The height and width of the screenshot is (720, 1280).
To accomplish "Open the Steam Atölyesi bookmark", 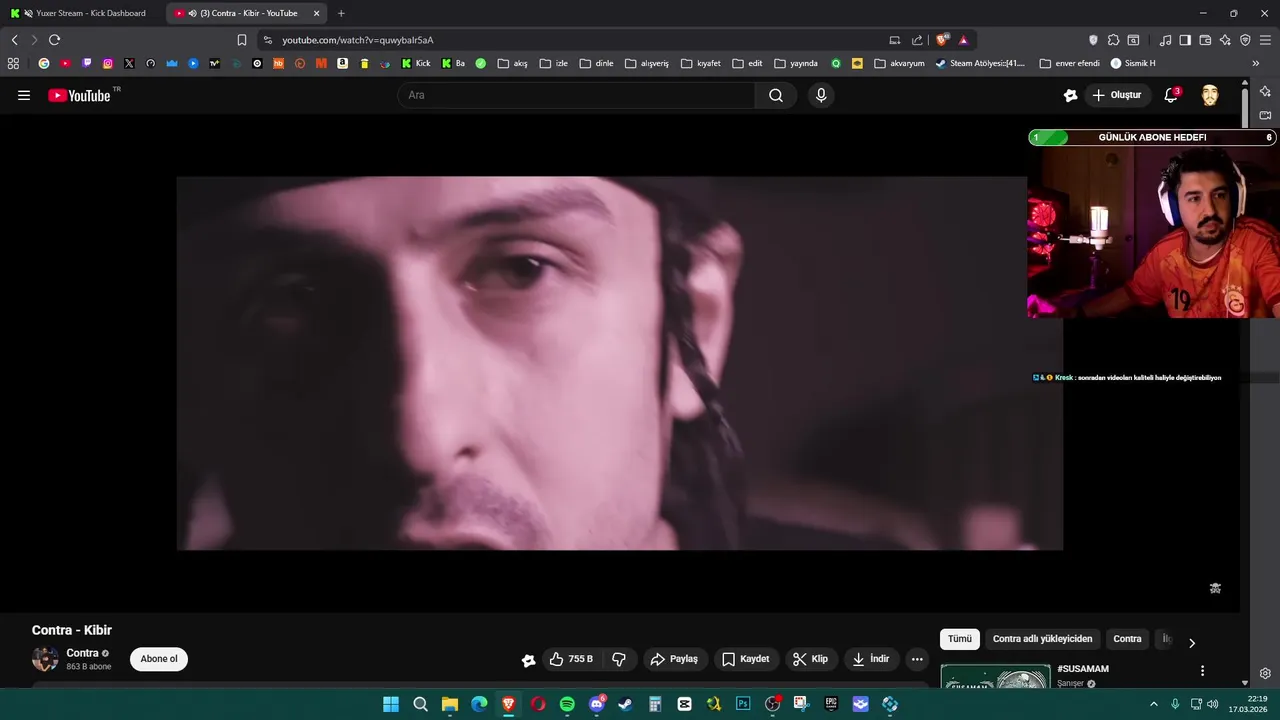I will pos(980,63).
